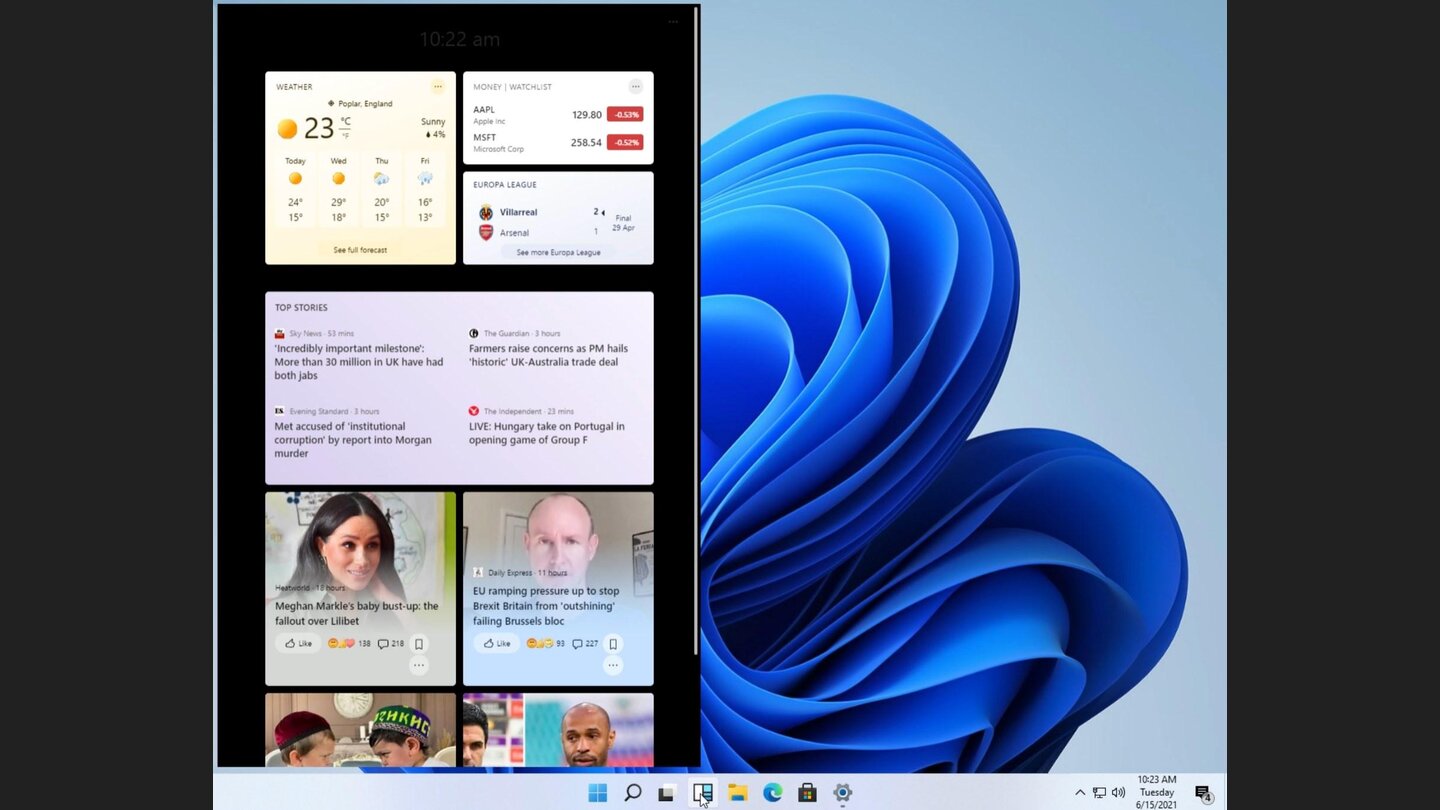Open the options menu on the EU Brexit card
The width and height of the screenshot is (1440, 810).
point(612,665)
